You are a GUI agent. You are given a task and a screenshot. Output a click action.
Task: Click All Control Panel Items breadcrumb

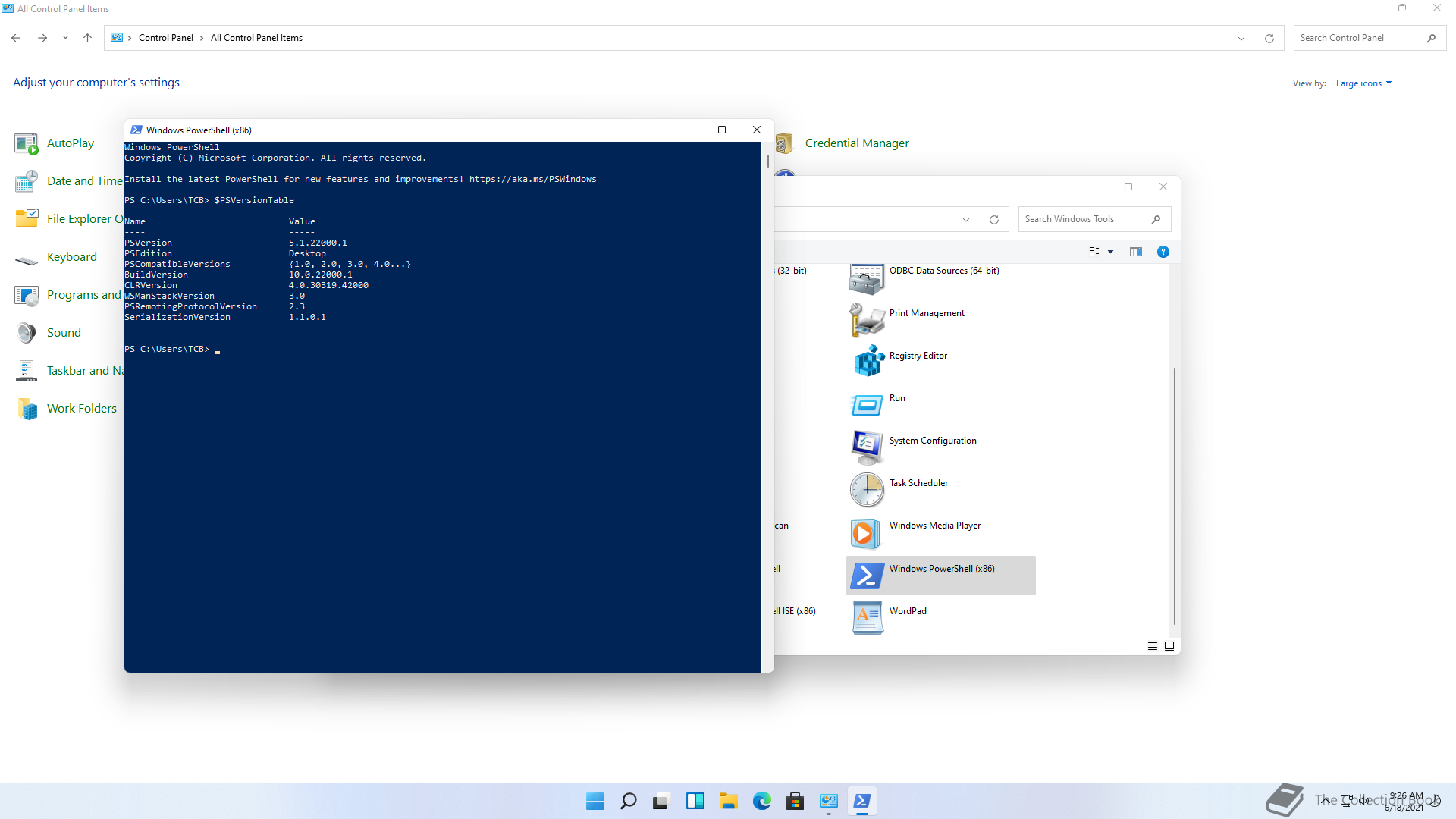256,38
